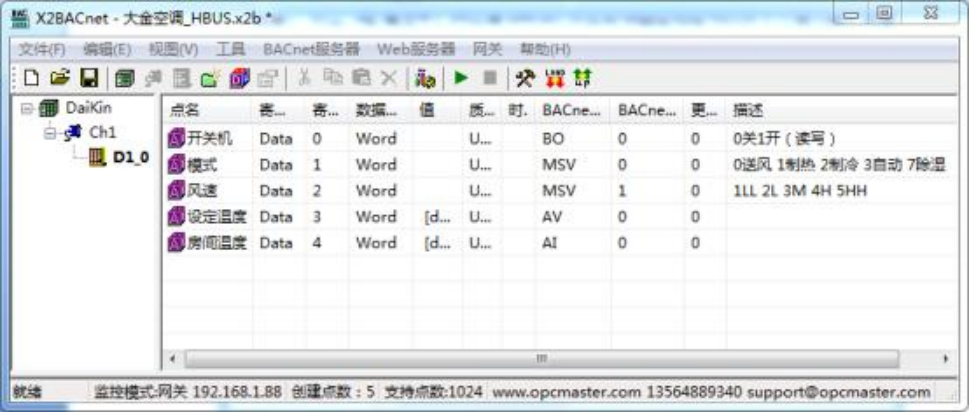The image size is (969, 412).
Task: Paste from clipboard toolbar icon
Action: click(x=361, y=78)
